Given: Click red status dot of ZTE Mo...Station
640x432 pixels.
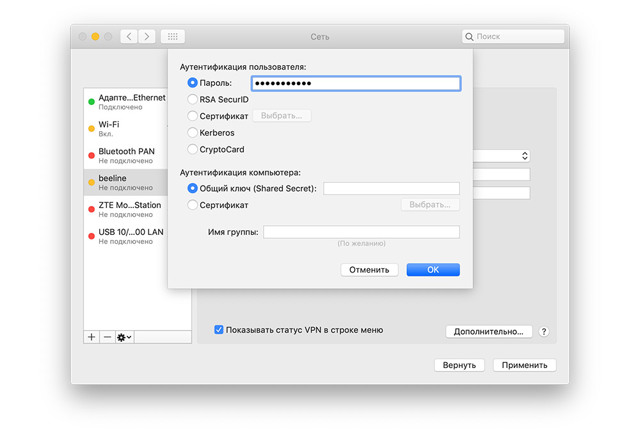Looking at the screenshot, I should tap(91, 209).
